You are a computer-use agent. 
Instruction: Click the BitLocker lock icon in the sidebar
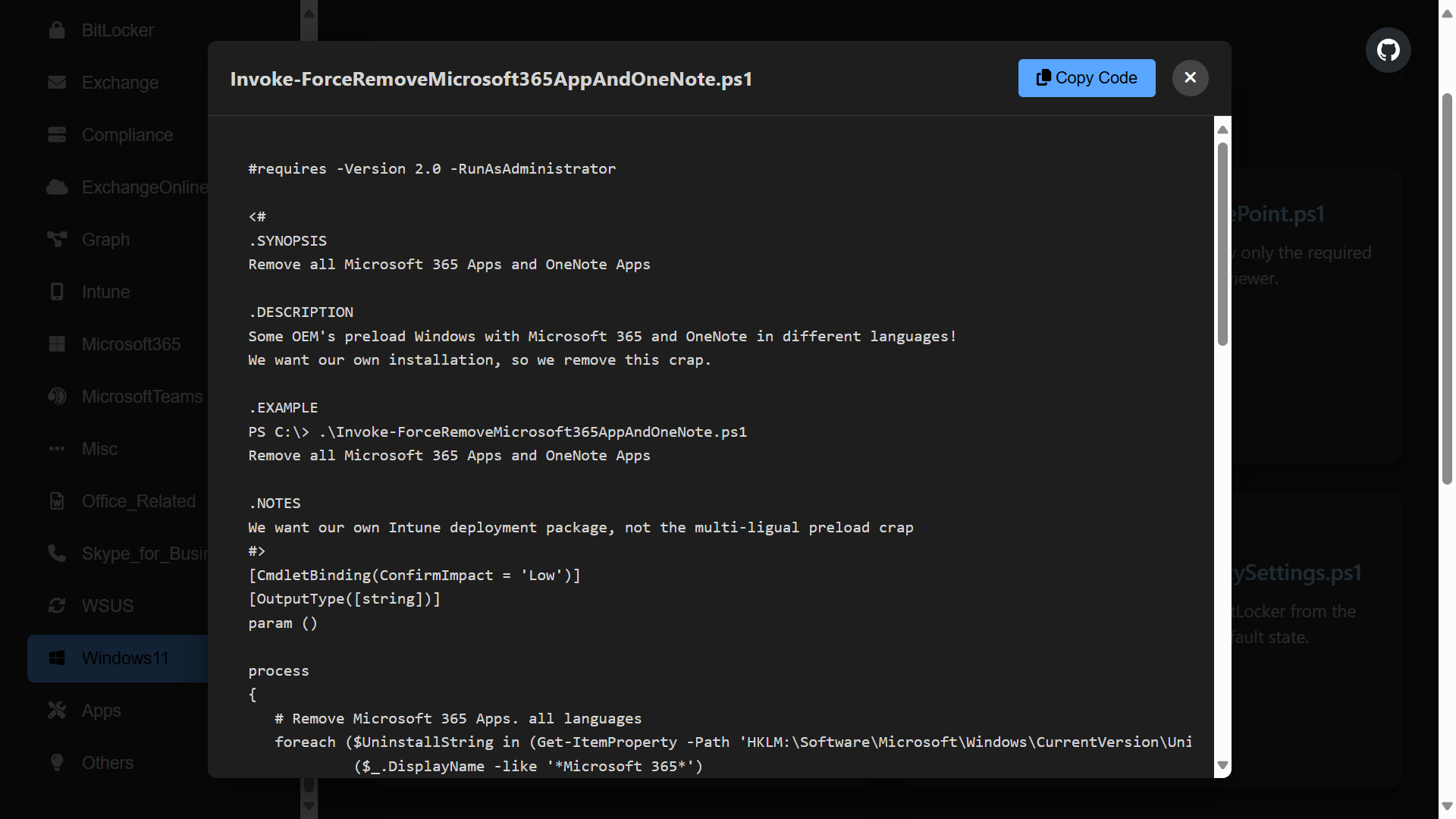(57, 30)
